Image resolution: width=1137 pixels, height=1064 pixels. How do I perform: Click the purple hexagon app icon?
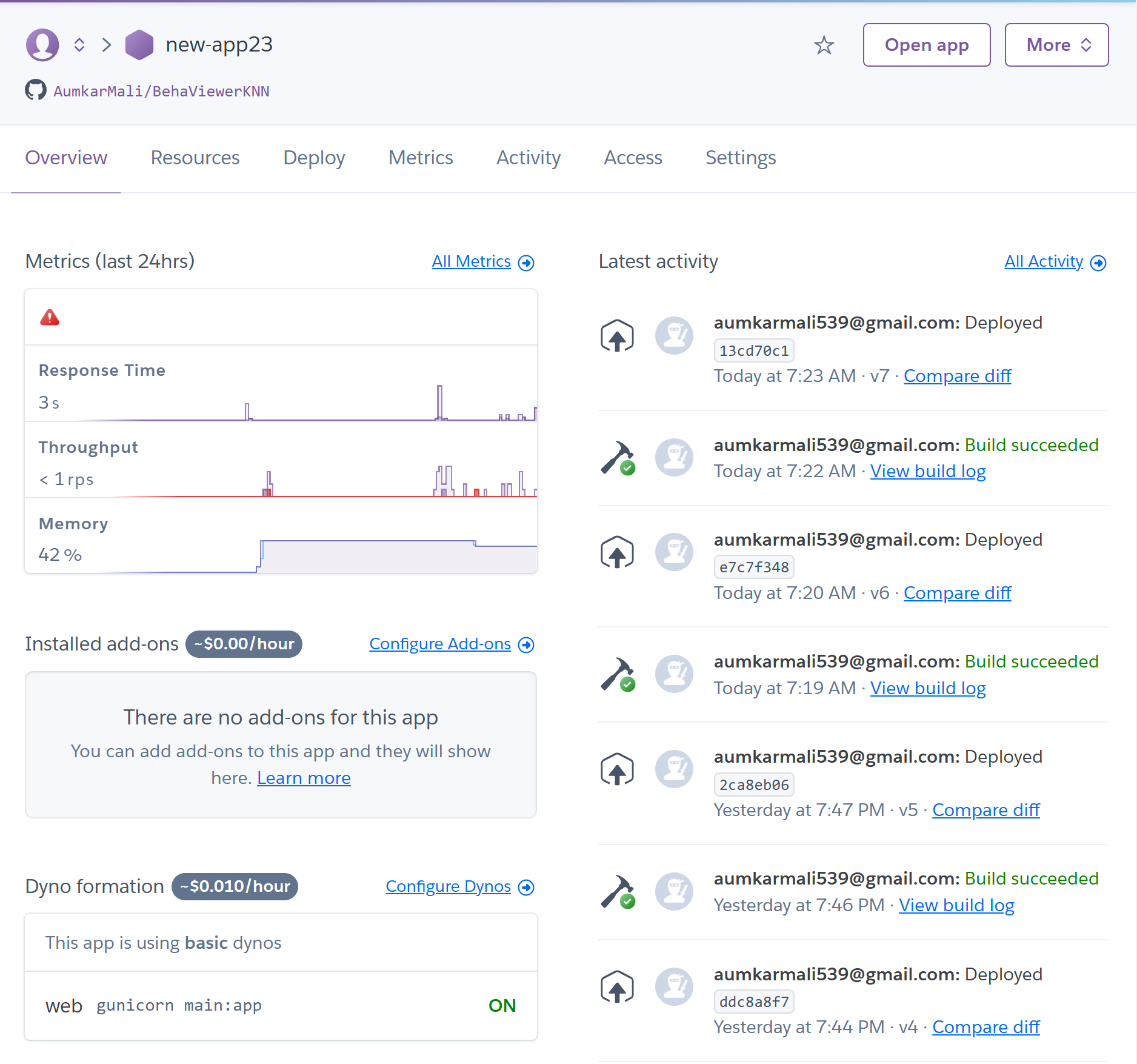[x=139, y=45]
